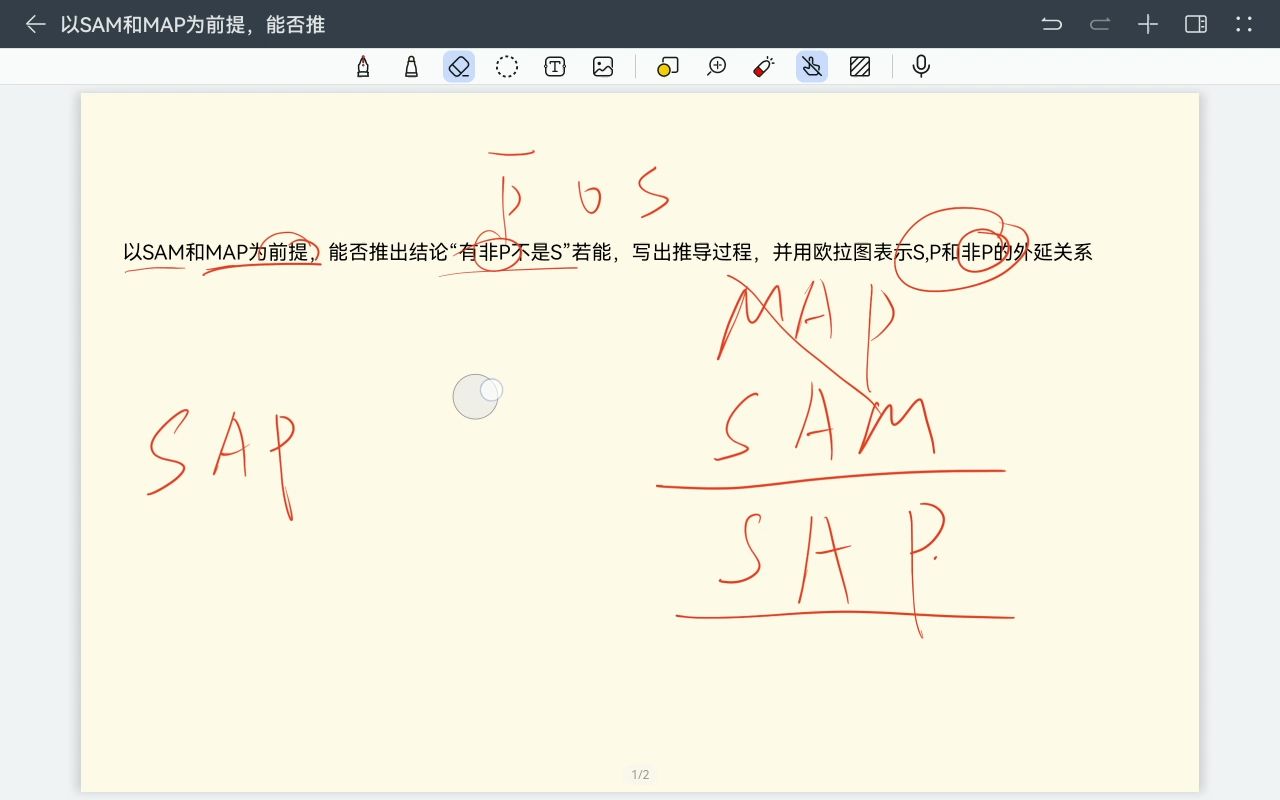Viewport: 1280px width, 800px height.
Task: Activate the Magnifier tool
Action: (x=715, y=66)
